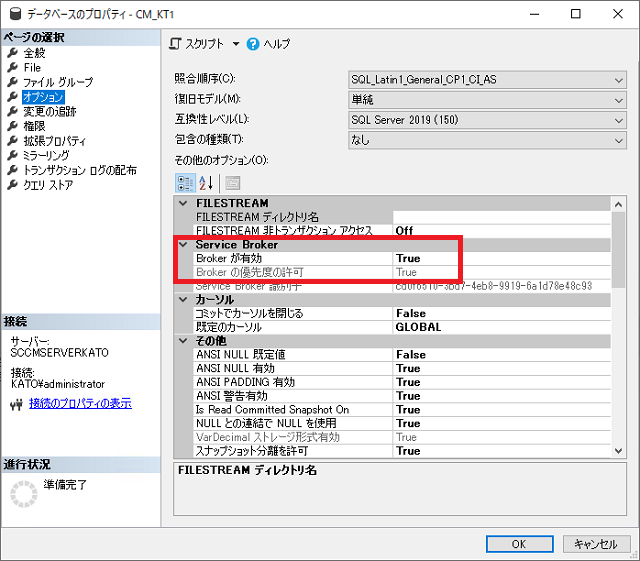Viewport: 640px width, 561px height.
Task: Click the スクリプト script icon
Action: pyautogui.click(x=176, y=44)
